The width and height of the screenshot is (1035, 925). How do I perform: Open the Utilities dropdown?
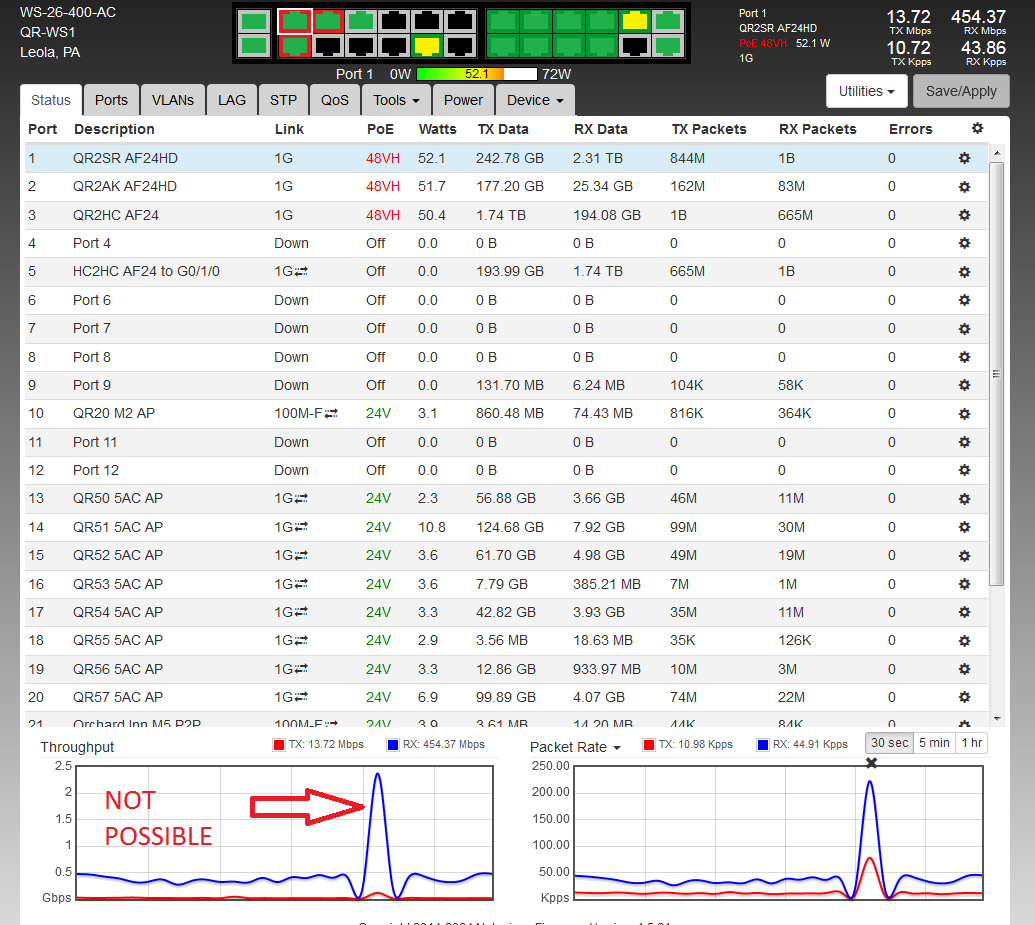click(866, 91)
